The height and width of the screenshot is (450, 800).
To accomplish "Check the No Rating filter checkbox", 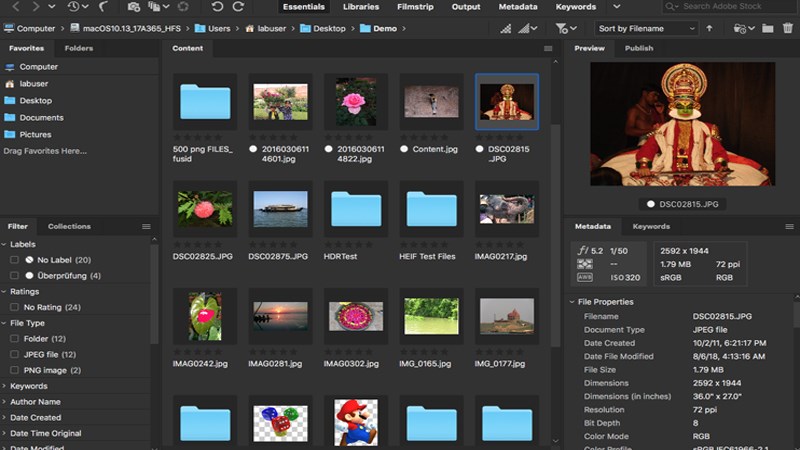I will coord(14,307).
